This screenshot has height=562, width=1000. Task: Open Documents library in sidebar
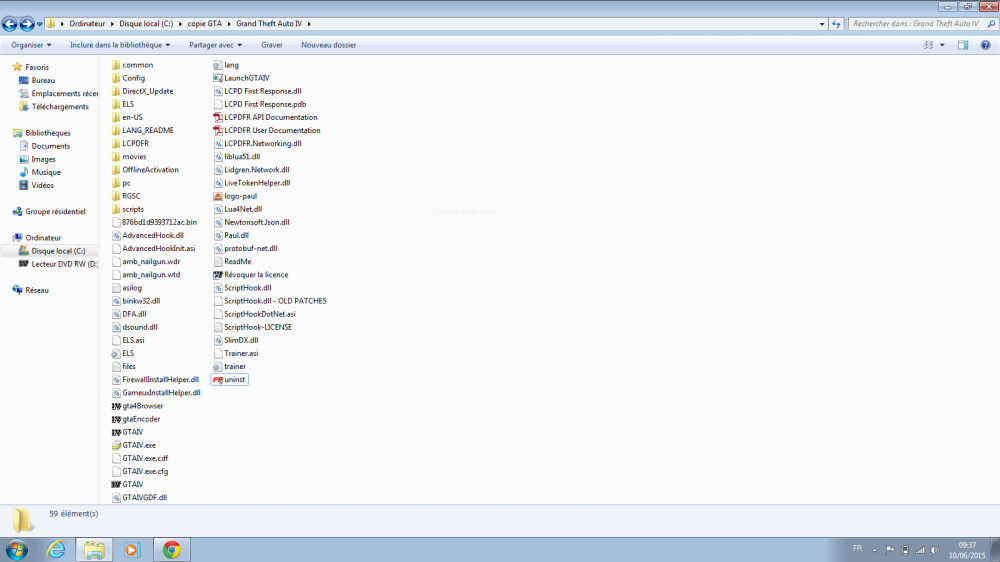[50, 146]
